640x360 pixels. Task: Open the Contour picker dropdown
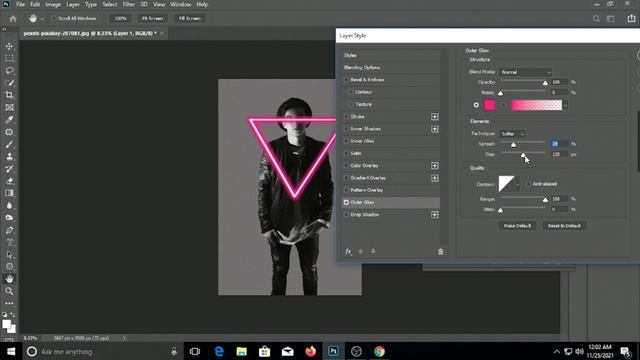[x=517, y=184]
